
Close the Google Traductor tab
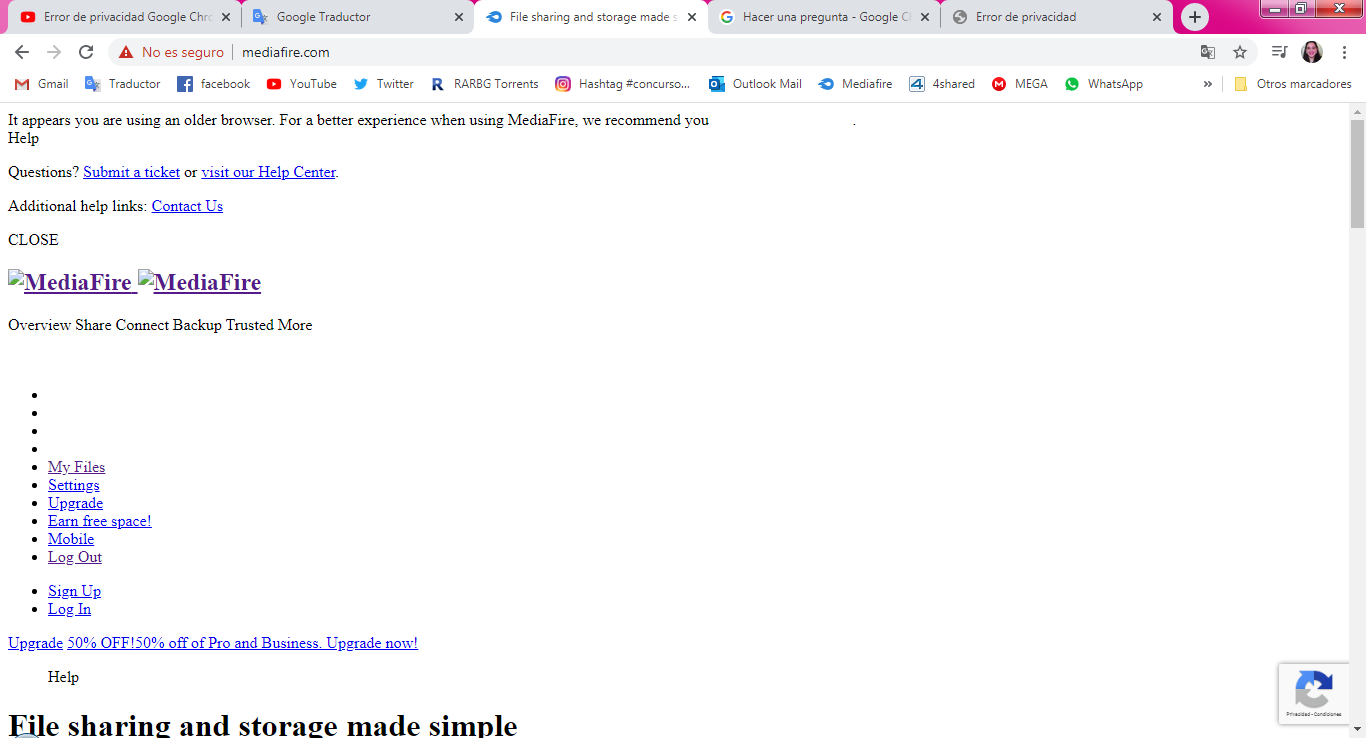(x=459, y=17)
